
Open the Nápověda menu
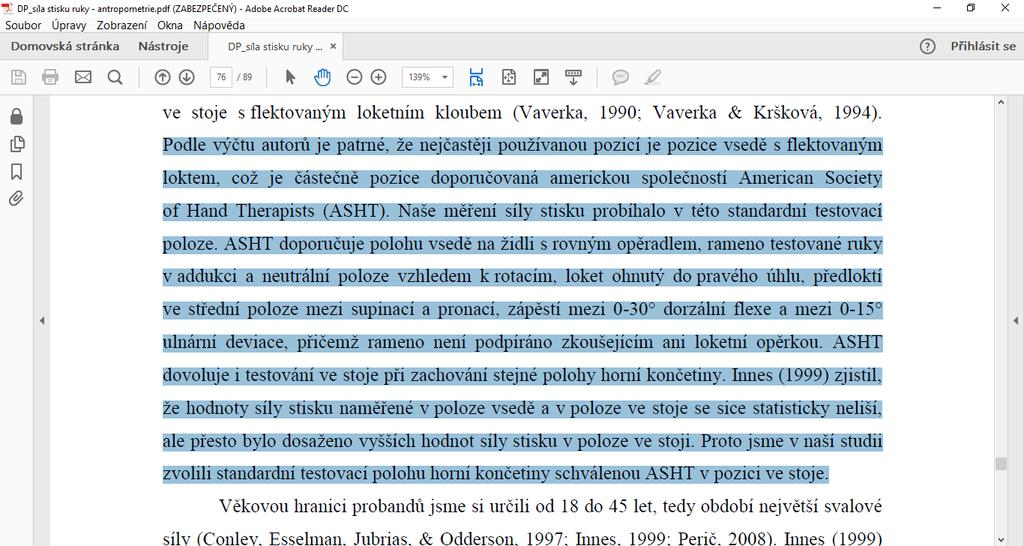pyautogui.click(x=219, y=25)
